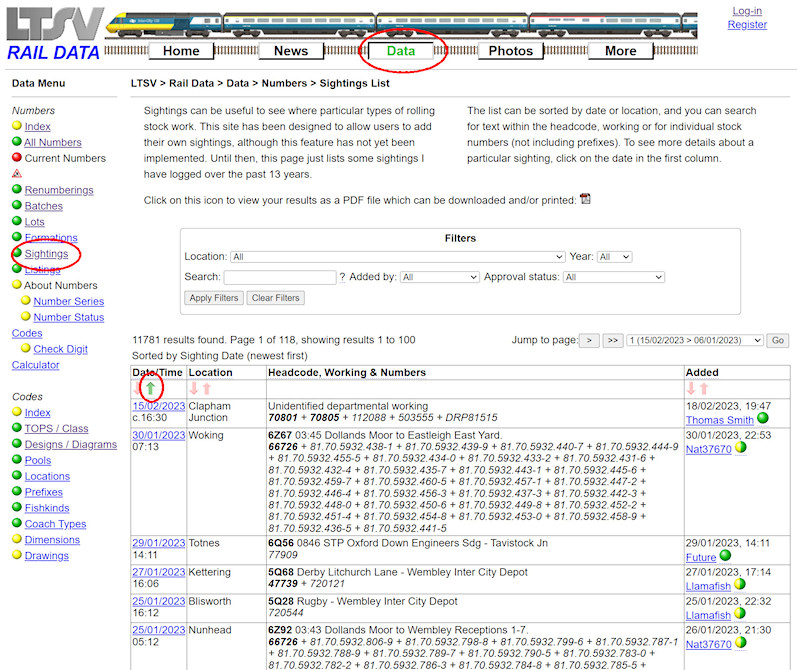This screenshot has width=800, height=670.
Task: Click the green dot beside Llamafish
Action: (740, 586)
